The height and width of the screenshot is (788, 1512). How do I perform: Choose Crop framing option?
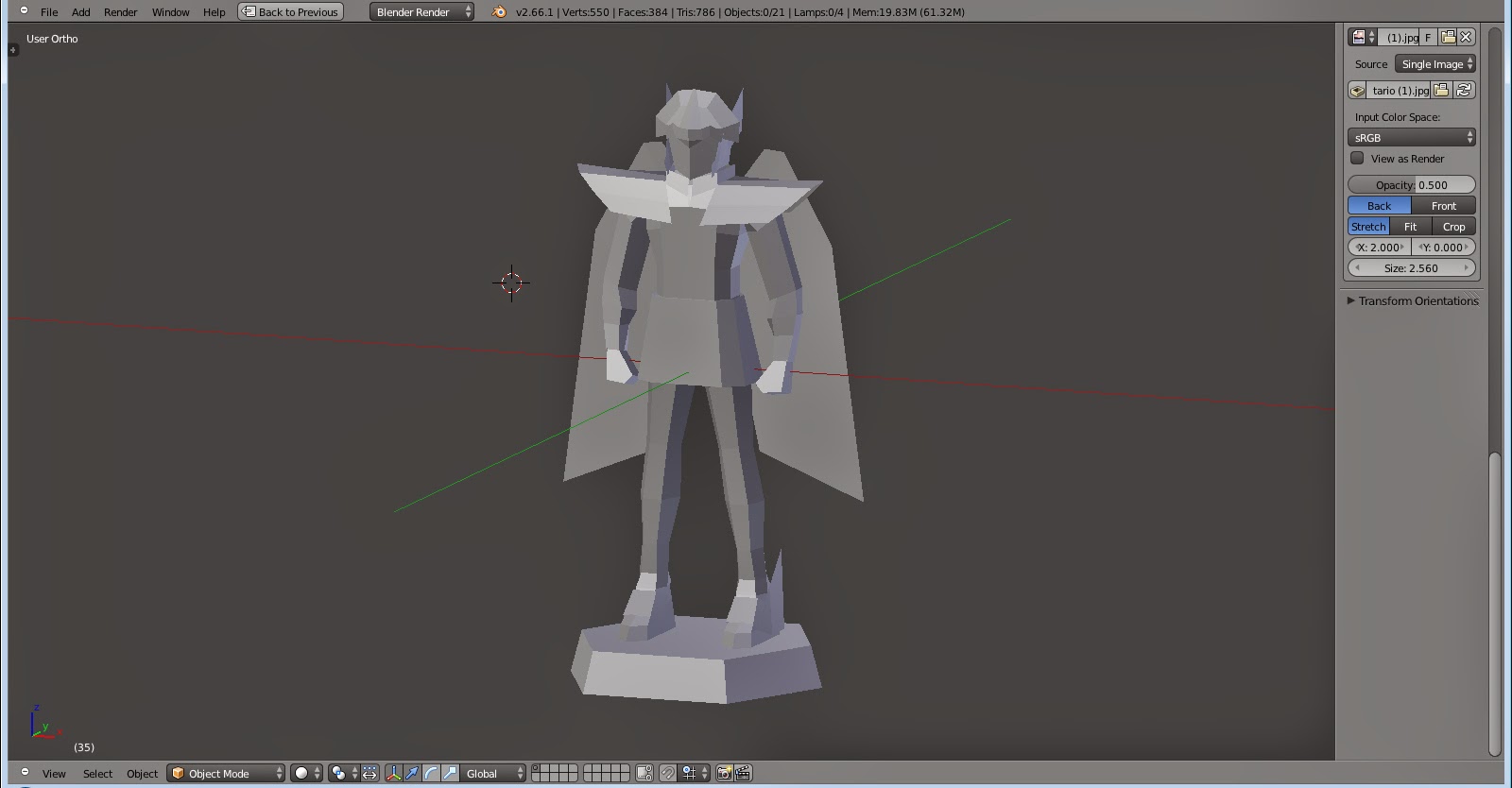1453,227
